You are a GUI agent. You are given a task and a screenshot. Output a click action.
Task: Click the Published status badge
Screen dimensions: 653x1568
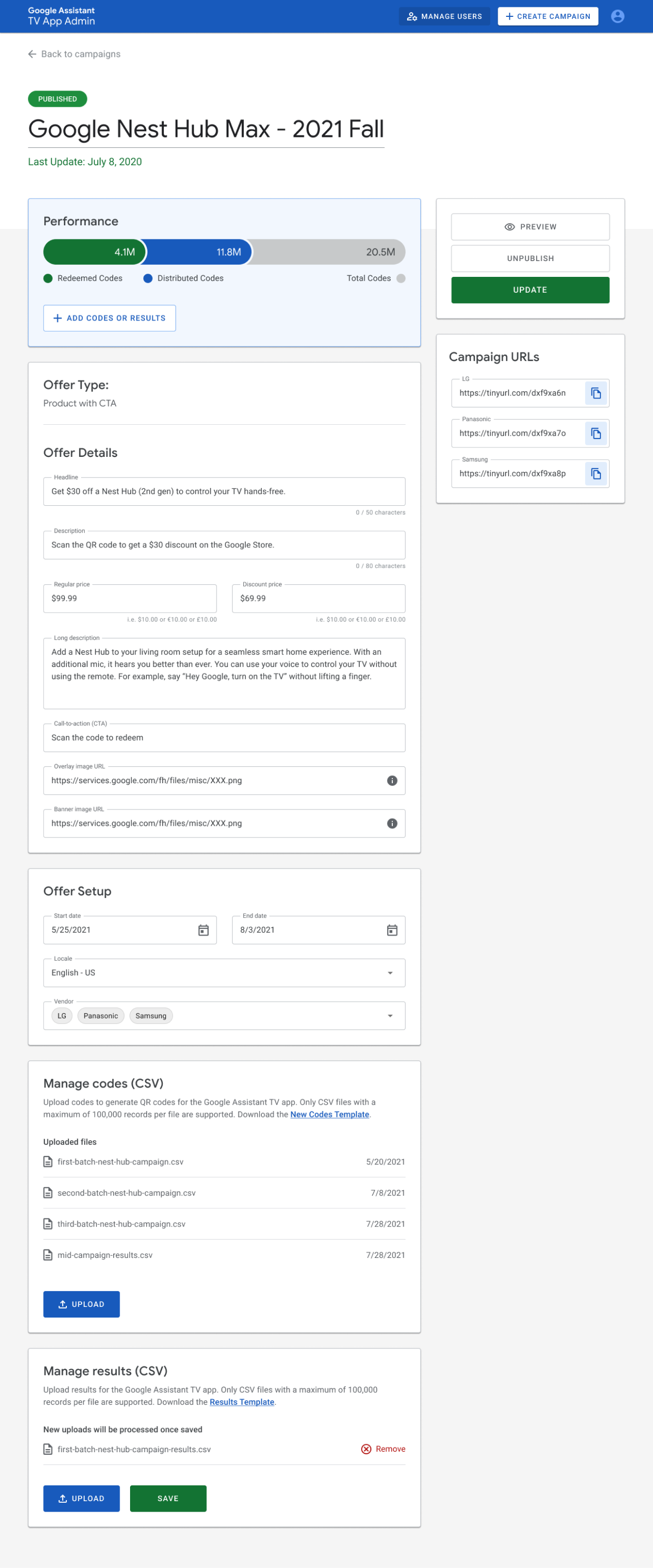pos(57,99)
